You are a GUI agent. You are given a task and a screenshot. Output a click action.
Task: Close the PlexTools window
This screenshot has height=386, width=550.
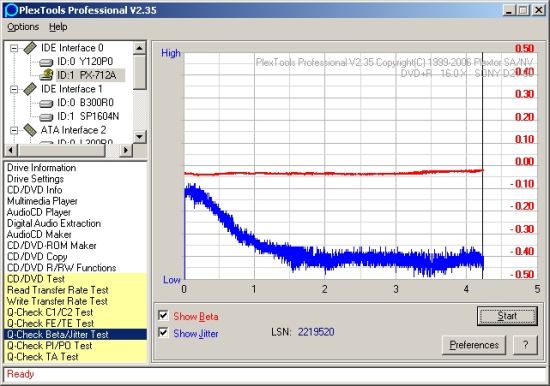[x=538, y=10]
